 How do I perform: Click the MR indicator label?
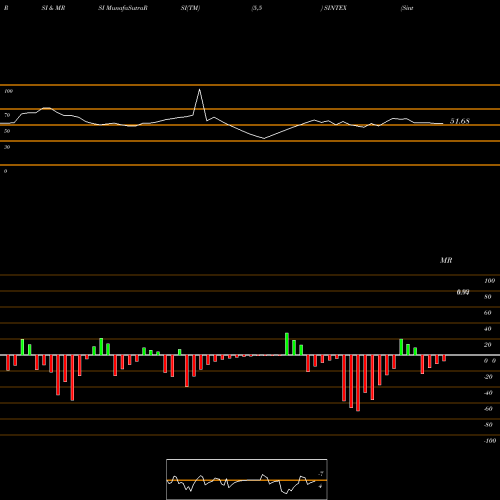446,260
